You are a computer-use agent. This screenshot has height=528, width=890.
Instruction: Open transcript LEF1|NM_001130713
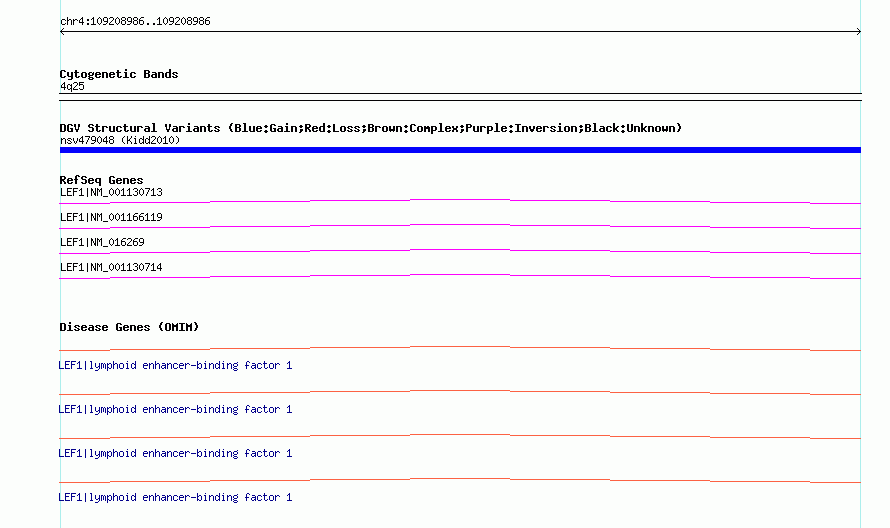click(111, 192)
